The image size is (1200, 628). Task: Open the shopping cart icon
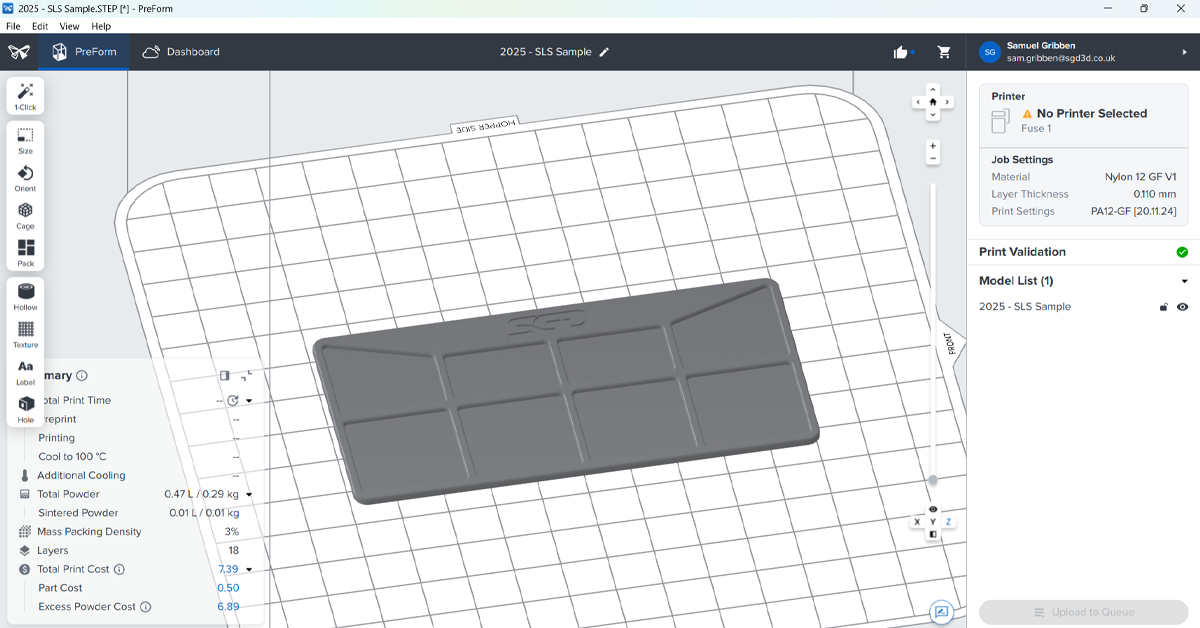pos(943,52)
